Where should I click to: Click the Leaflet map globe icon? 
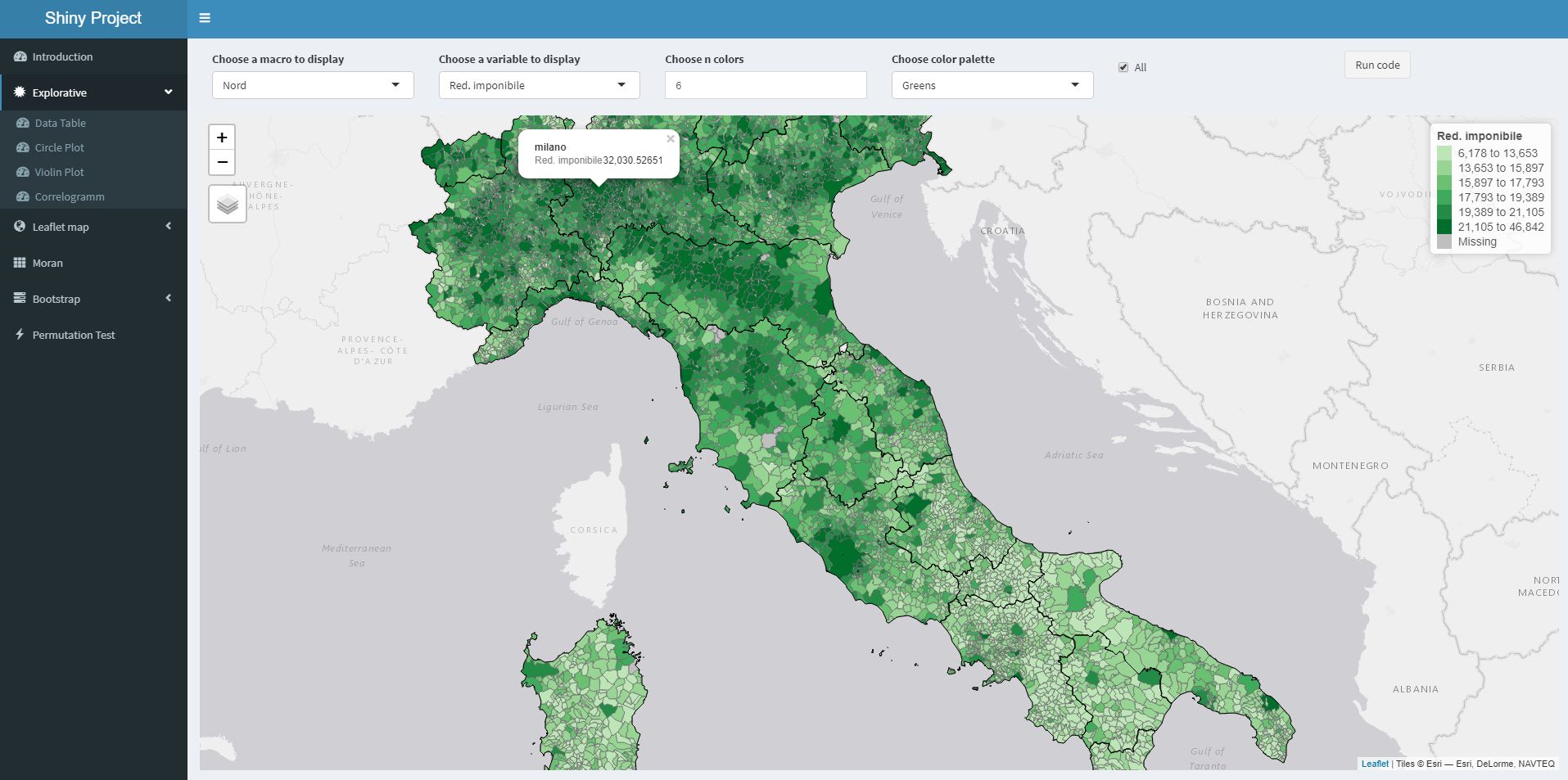20,227
